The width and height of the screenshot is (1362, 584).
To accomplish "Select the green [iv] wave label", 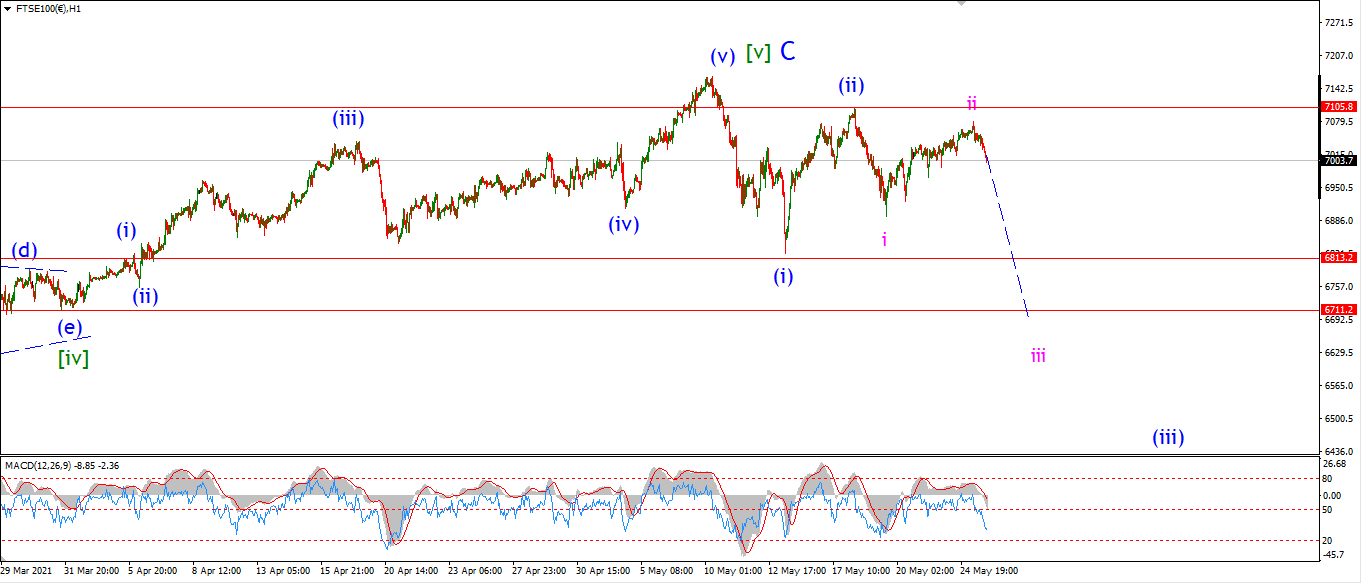I will pyautogui.click(x=73, y=357).
